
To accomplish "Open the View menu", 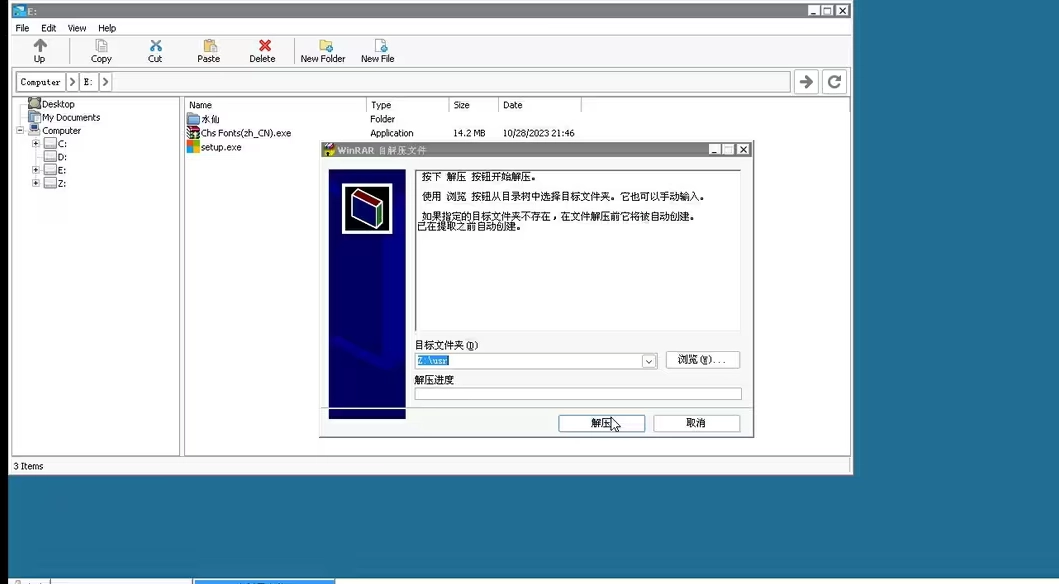I will (x=77, y=28).
